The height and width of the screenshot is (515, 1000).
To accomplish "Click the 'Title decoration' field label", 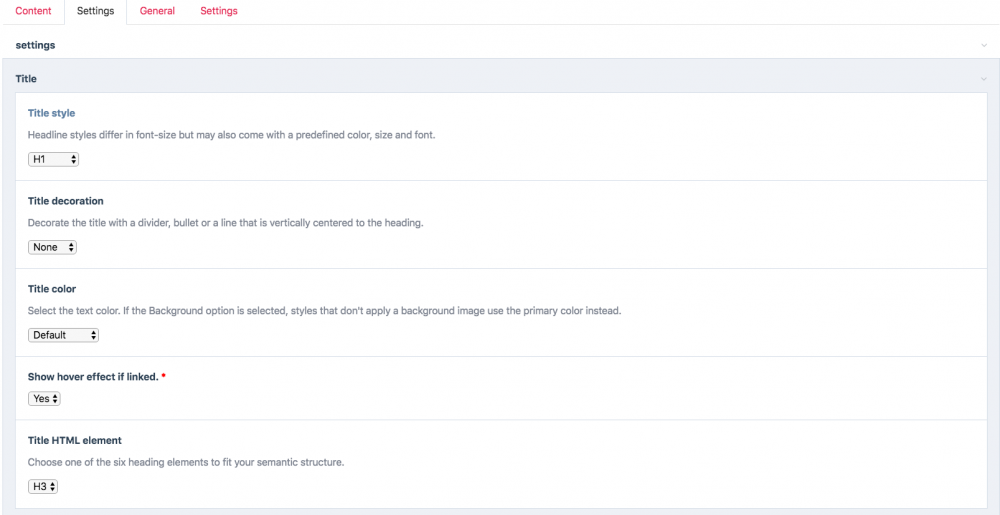I will (x=65, y=201).
